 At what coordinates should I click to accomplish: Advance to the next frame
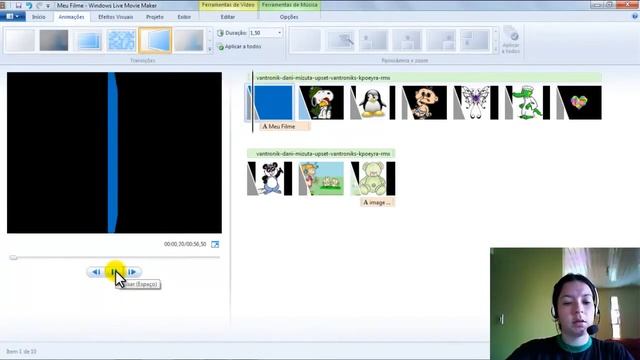(x=132, y=272)
